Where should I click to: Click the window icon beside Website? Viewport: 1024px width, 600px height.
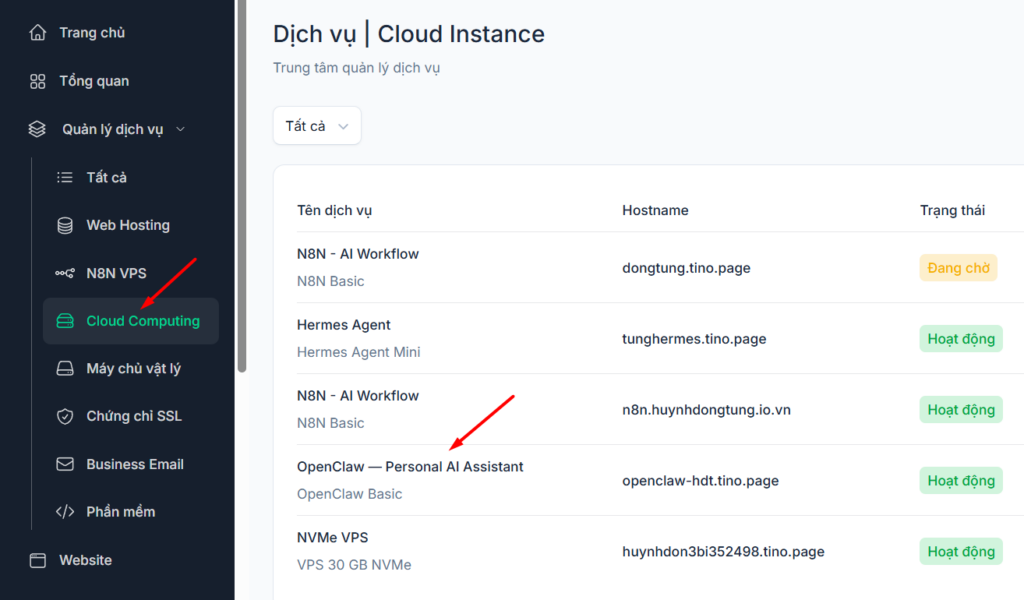(38, 560)
